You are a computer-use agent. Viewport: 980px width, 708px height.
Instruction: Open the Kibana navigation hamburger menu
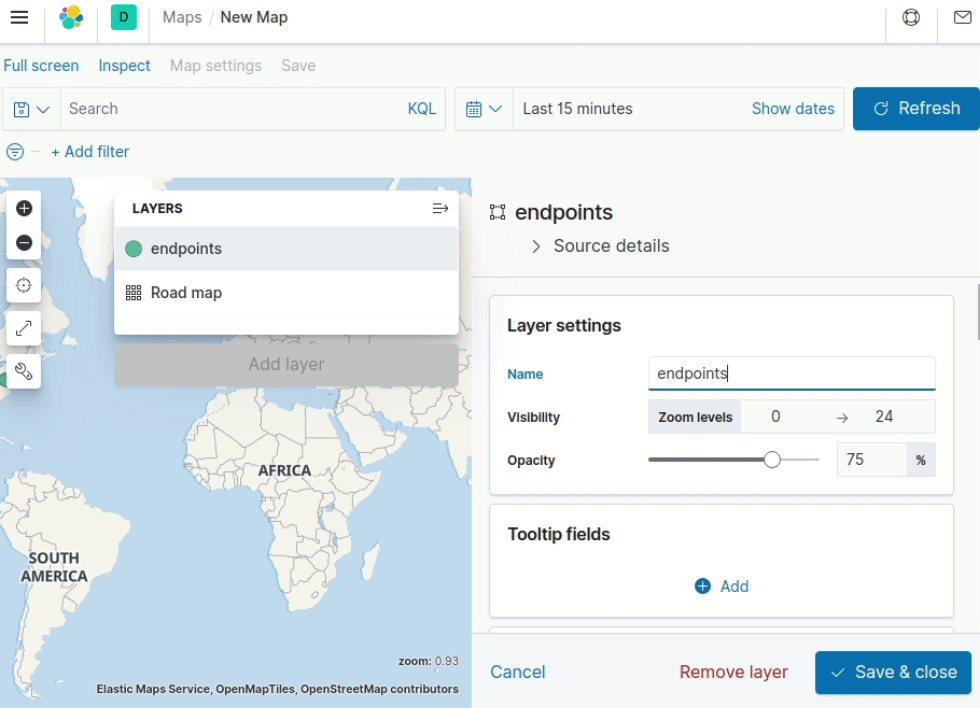coord(19,17)
